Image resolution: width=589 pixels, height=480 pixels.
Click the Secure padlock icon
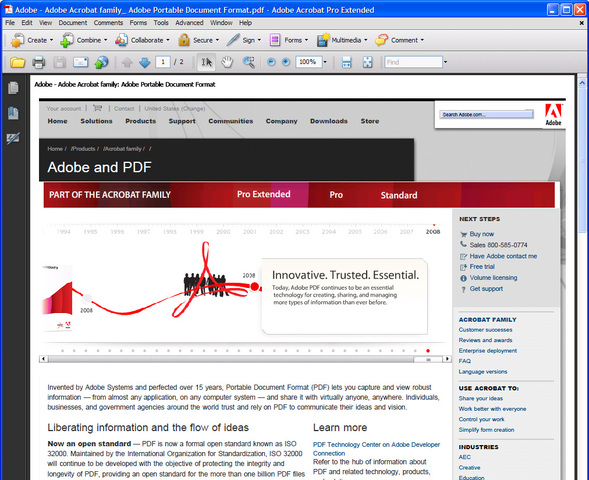(184, 40)
